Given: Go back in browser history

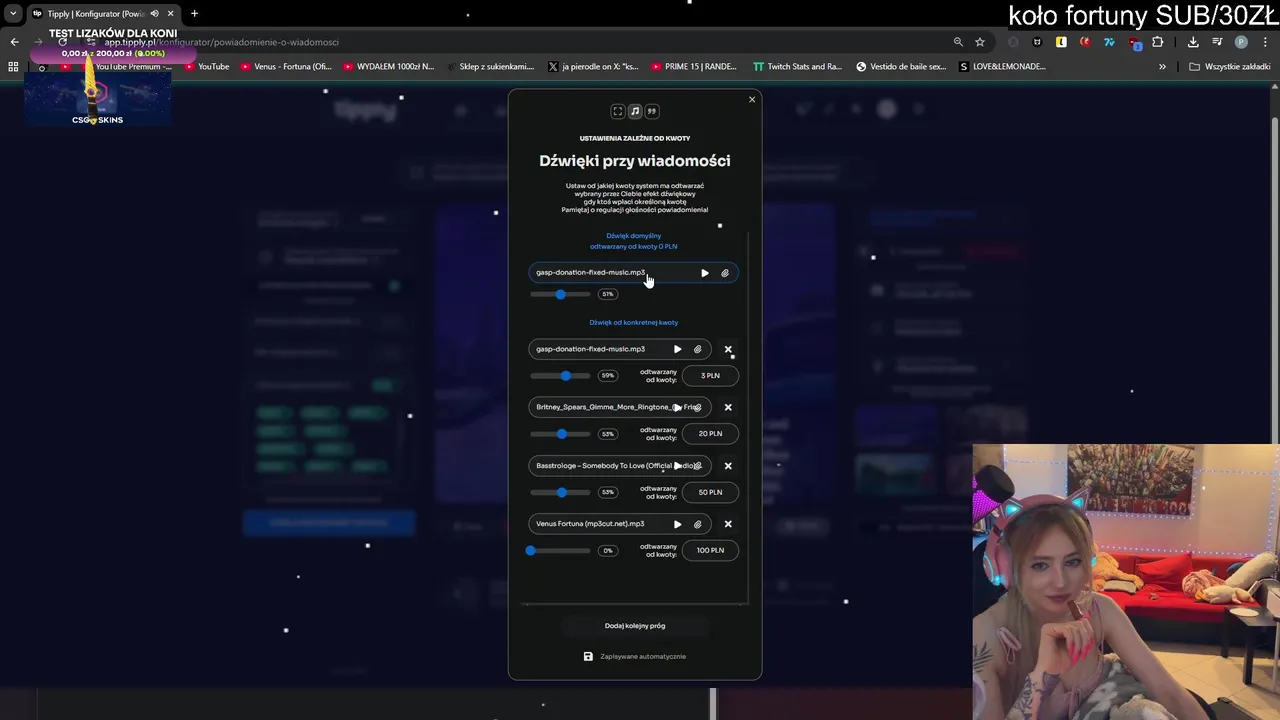Looking at the screenshot, I should 14,42.
